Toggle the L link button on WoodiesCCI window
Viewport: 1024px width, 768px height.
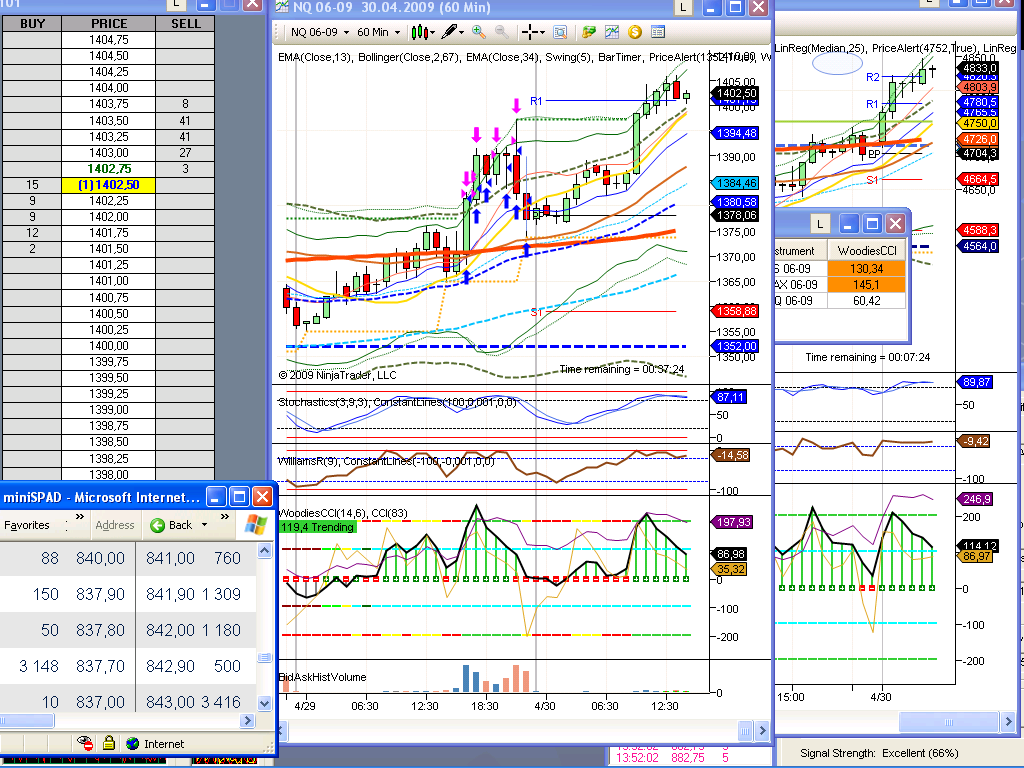tap(819, 224)
